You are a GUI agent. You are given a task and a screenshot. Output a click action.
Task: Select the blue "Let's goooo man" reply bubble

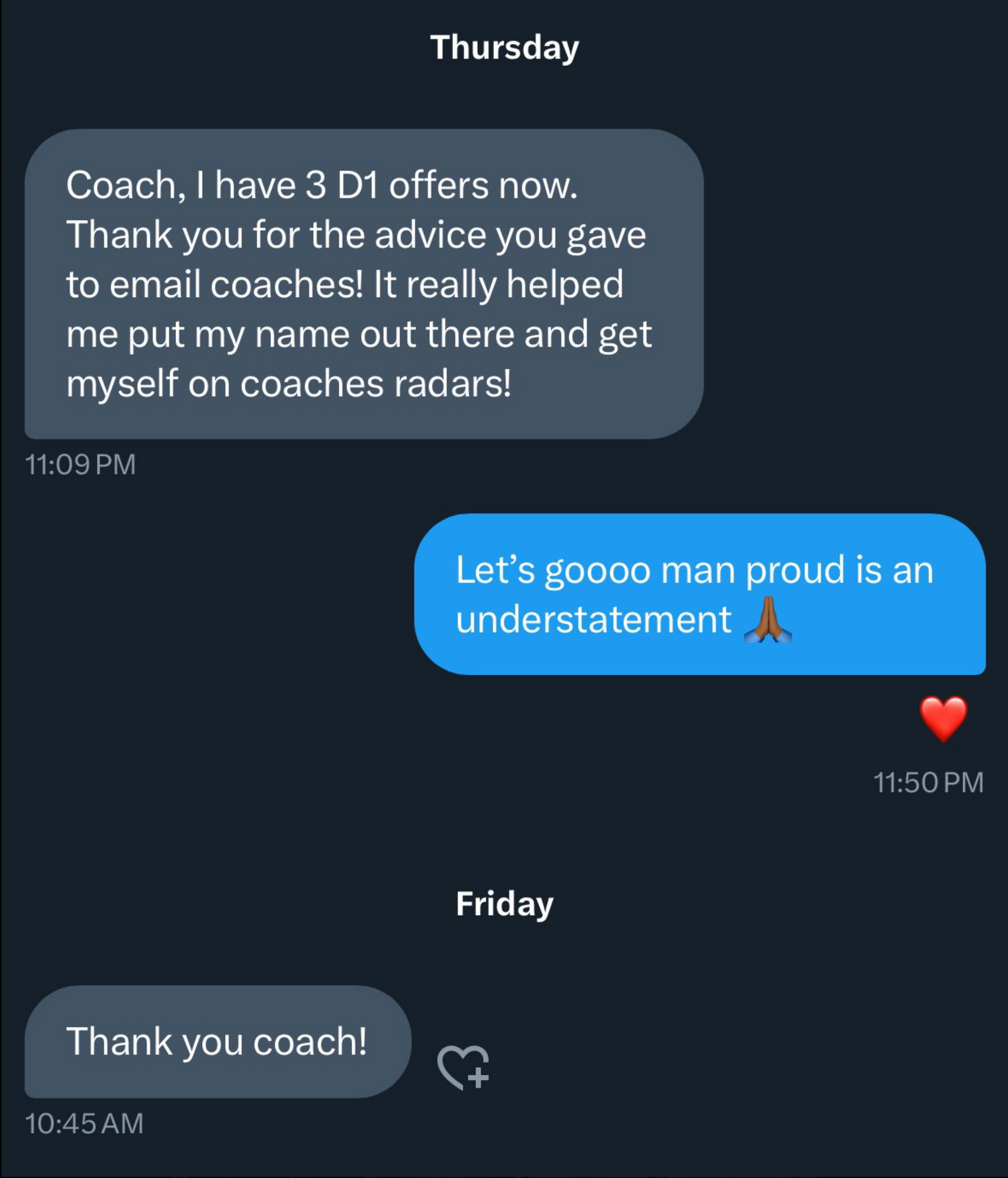point(699,594)
